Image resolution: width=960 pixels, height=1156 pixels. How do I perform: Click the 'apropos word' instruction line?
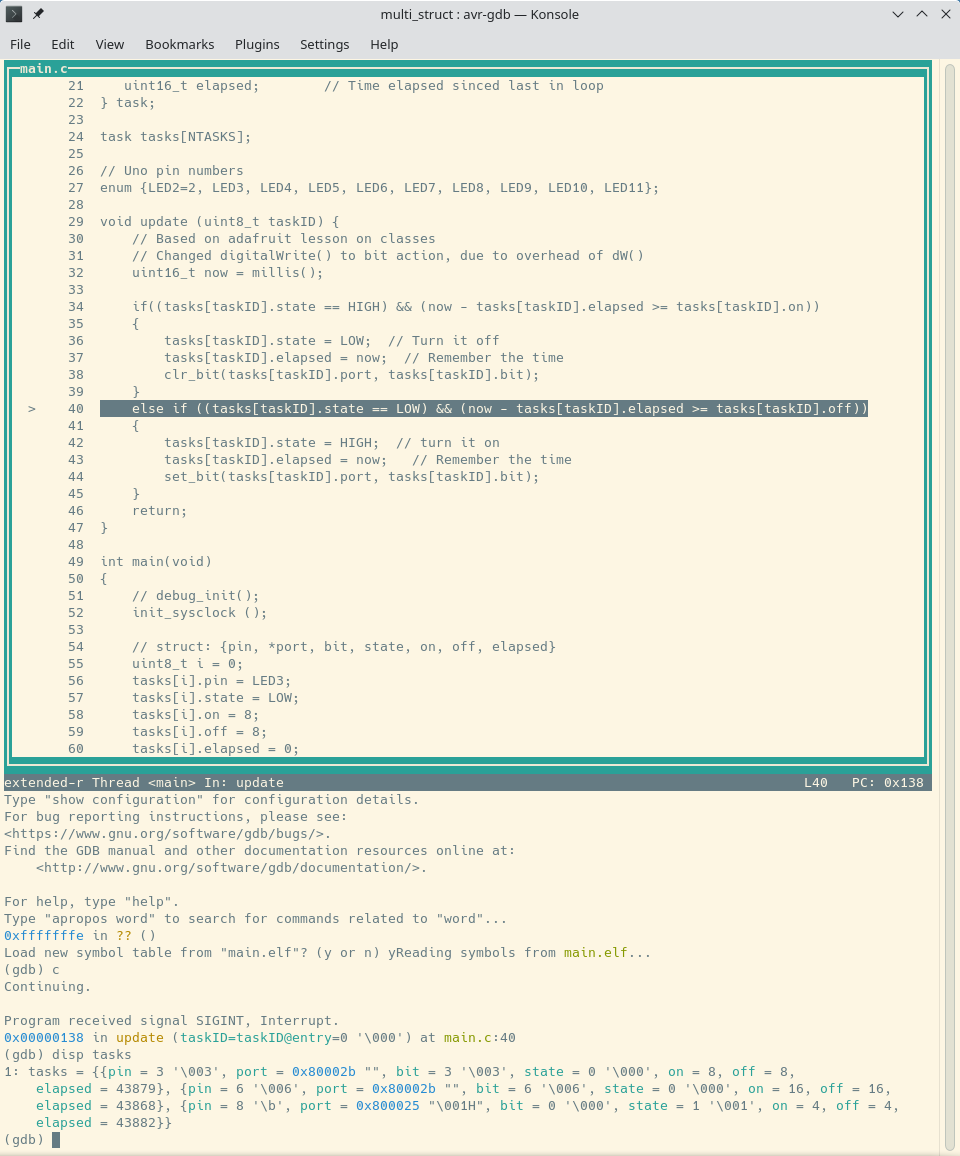255,919
